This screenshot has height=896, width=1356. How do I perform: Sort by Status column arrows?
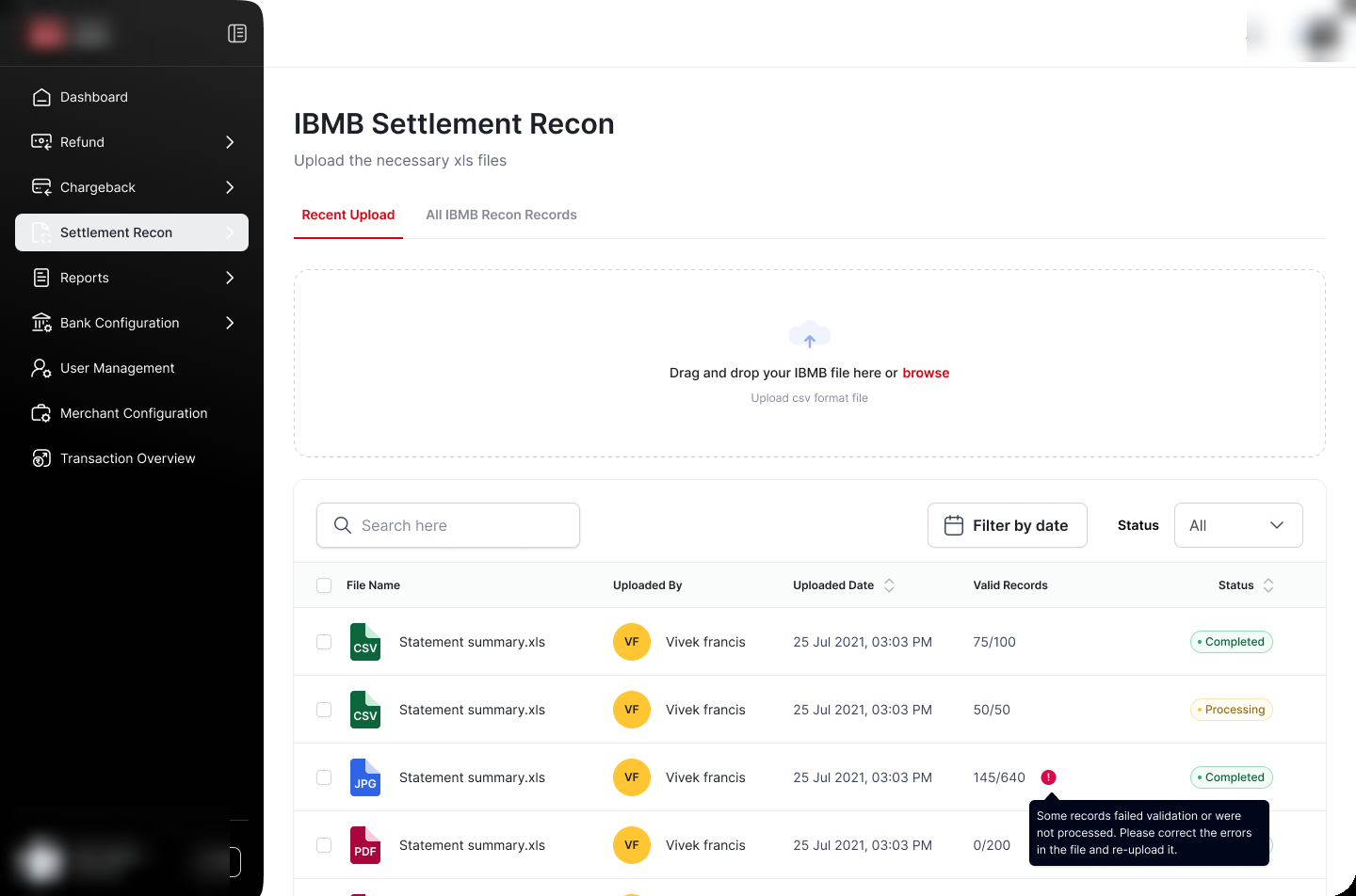pos(1268,585)
